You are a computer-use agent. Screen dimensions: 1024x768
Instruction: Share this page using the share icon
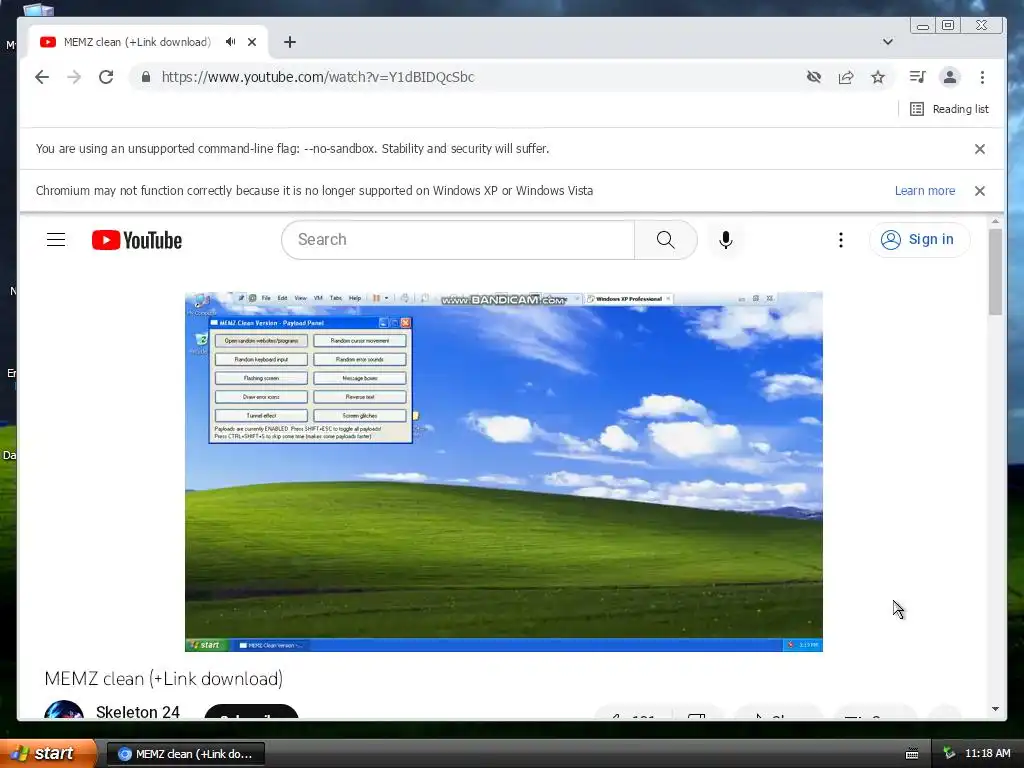tap(846, 77)
